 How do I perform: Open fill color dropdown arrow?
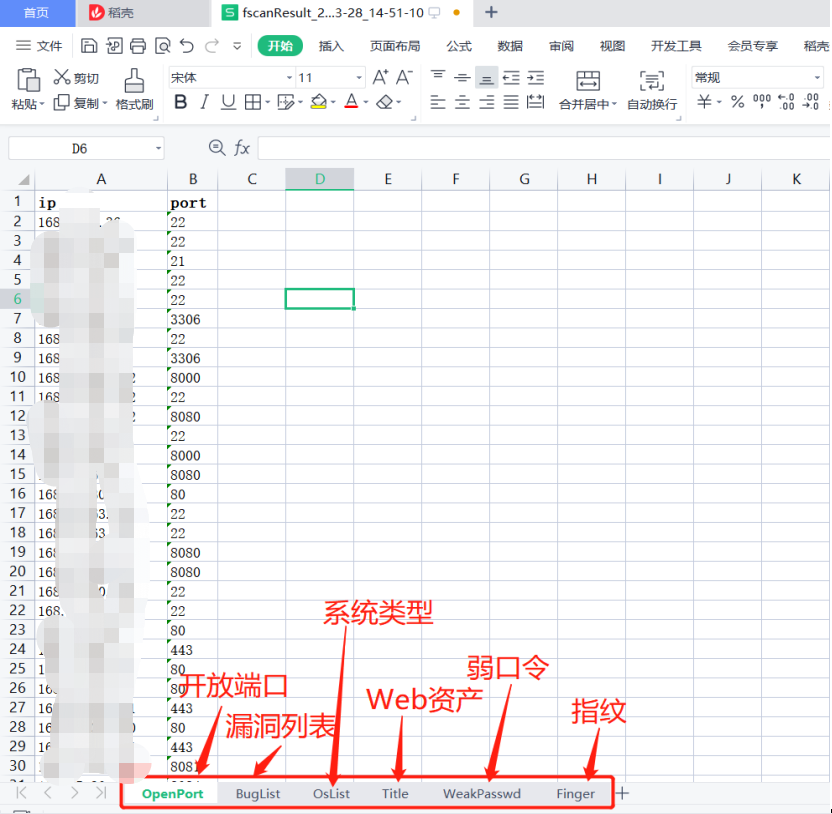(x=333, y=102)
